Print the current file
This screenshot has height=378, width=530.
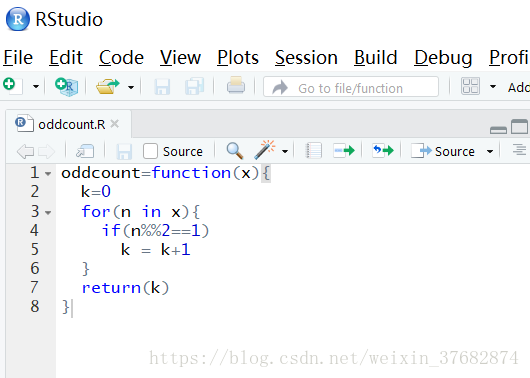236,85
